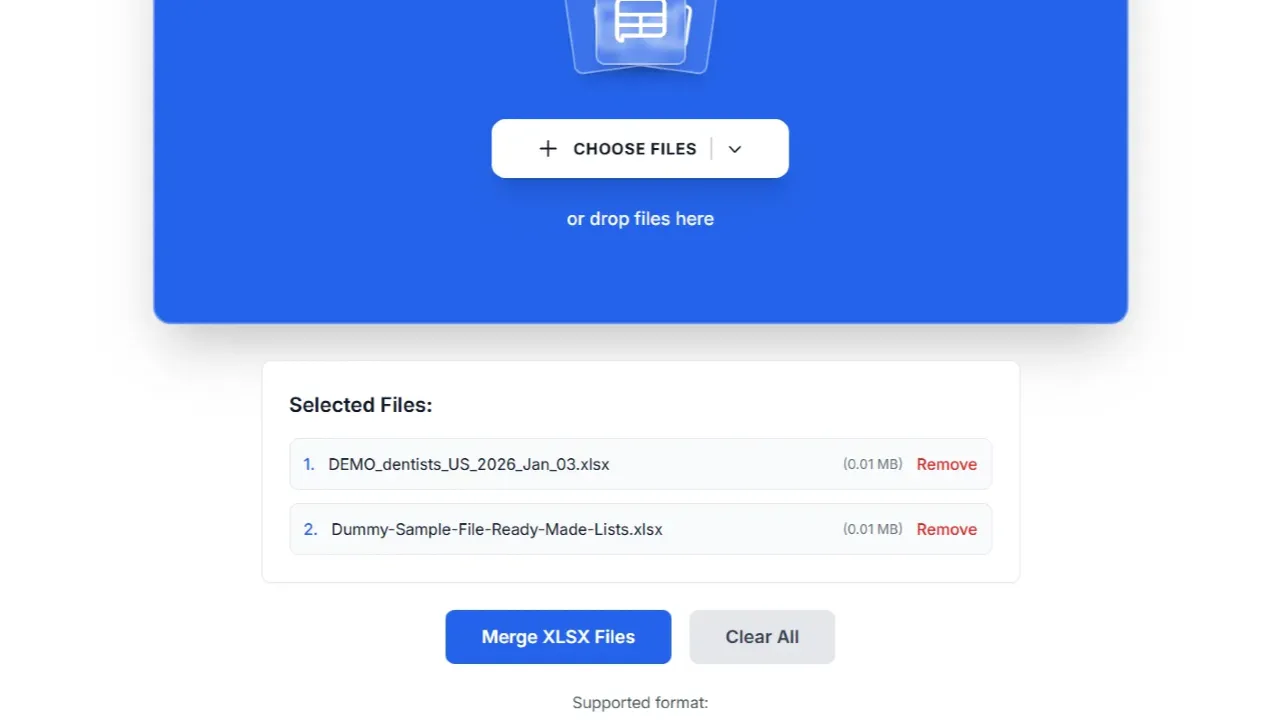Click the plus icon inside CHOOSE FILES

(548, 148)
